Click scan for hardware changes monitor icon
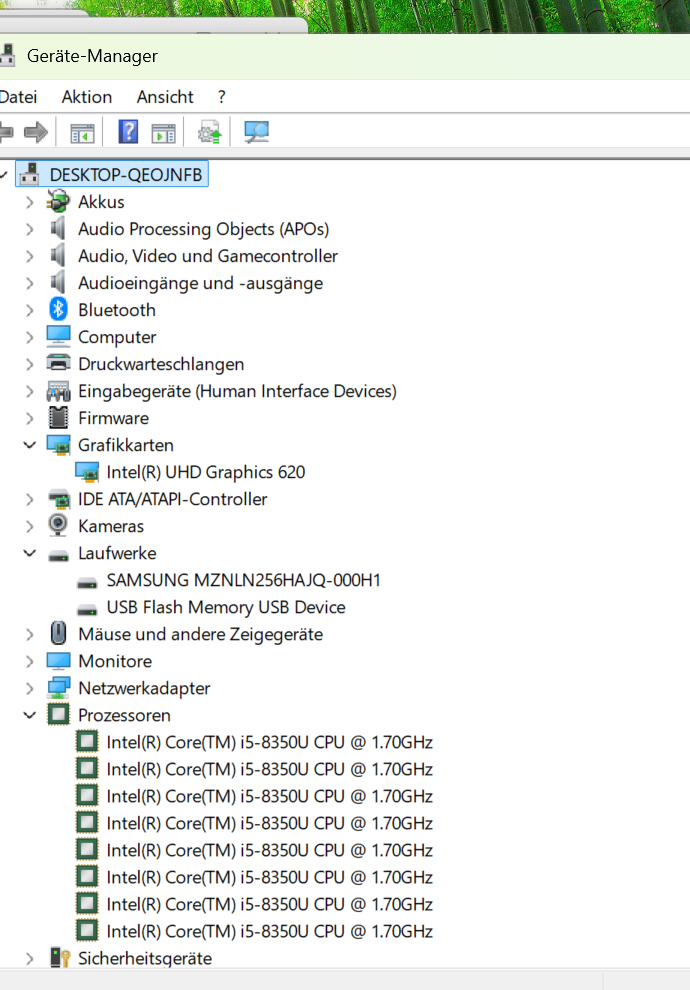 tap(256, 132)
